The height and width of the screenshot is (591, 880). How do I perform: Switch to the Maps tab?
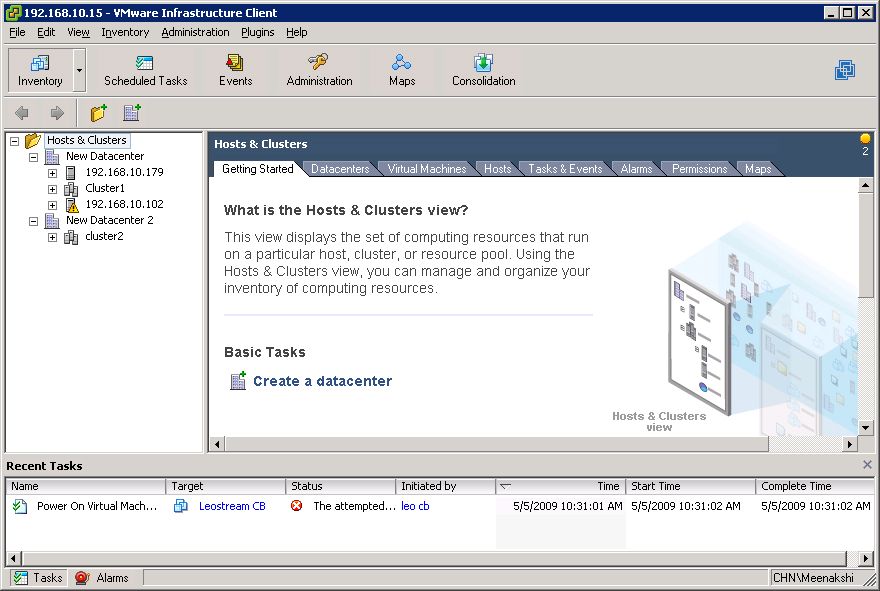(x=758, y=169)
